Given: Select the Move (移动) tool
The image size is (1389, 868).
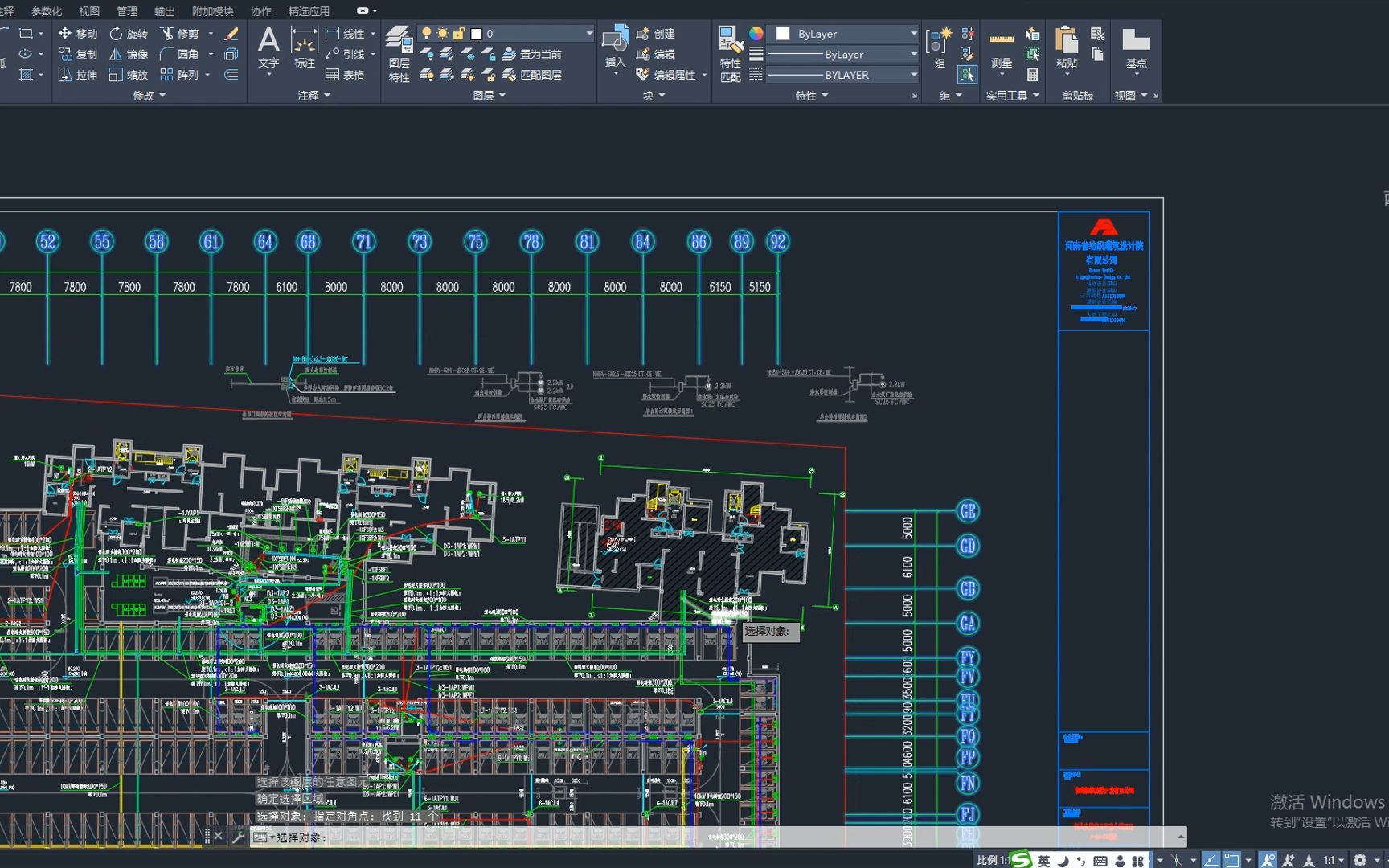Looking at the screenshot, I should 78,34.
